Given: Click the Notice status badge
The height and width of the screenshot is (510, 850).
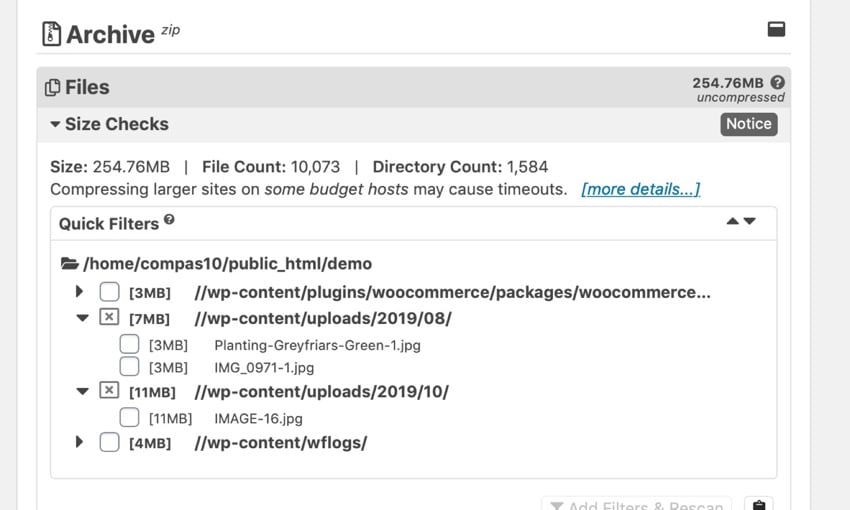Looking at the screenshot, I should tap(748, 124).
